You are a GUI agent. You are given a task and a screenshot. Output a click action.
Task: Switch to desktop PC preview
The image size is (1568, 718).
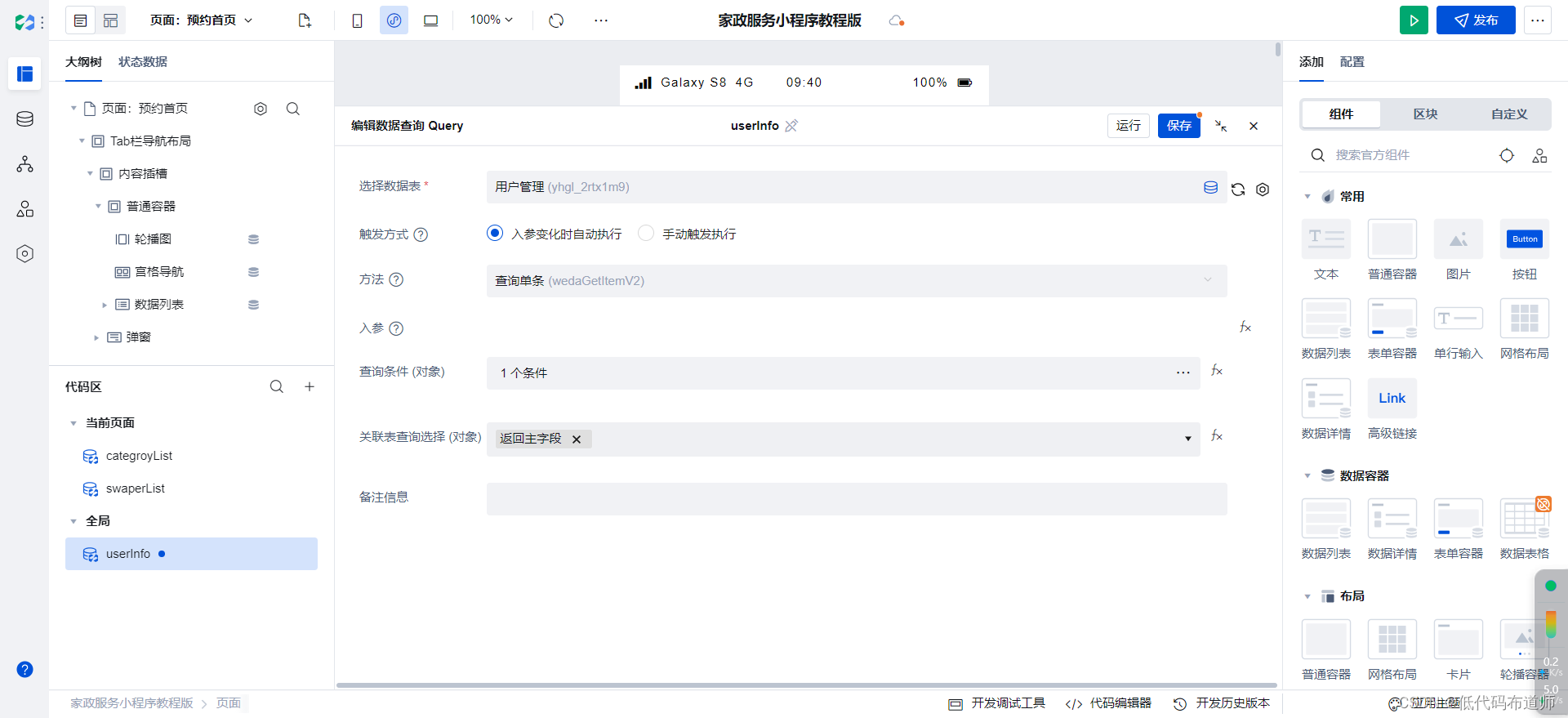pos(430,20)
